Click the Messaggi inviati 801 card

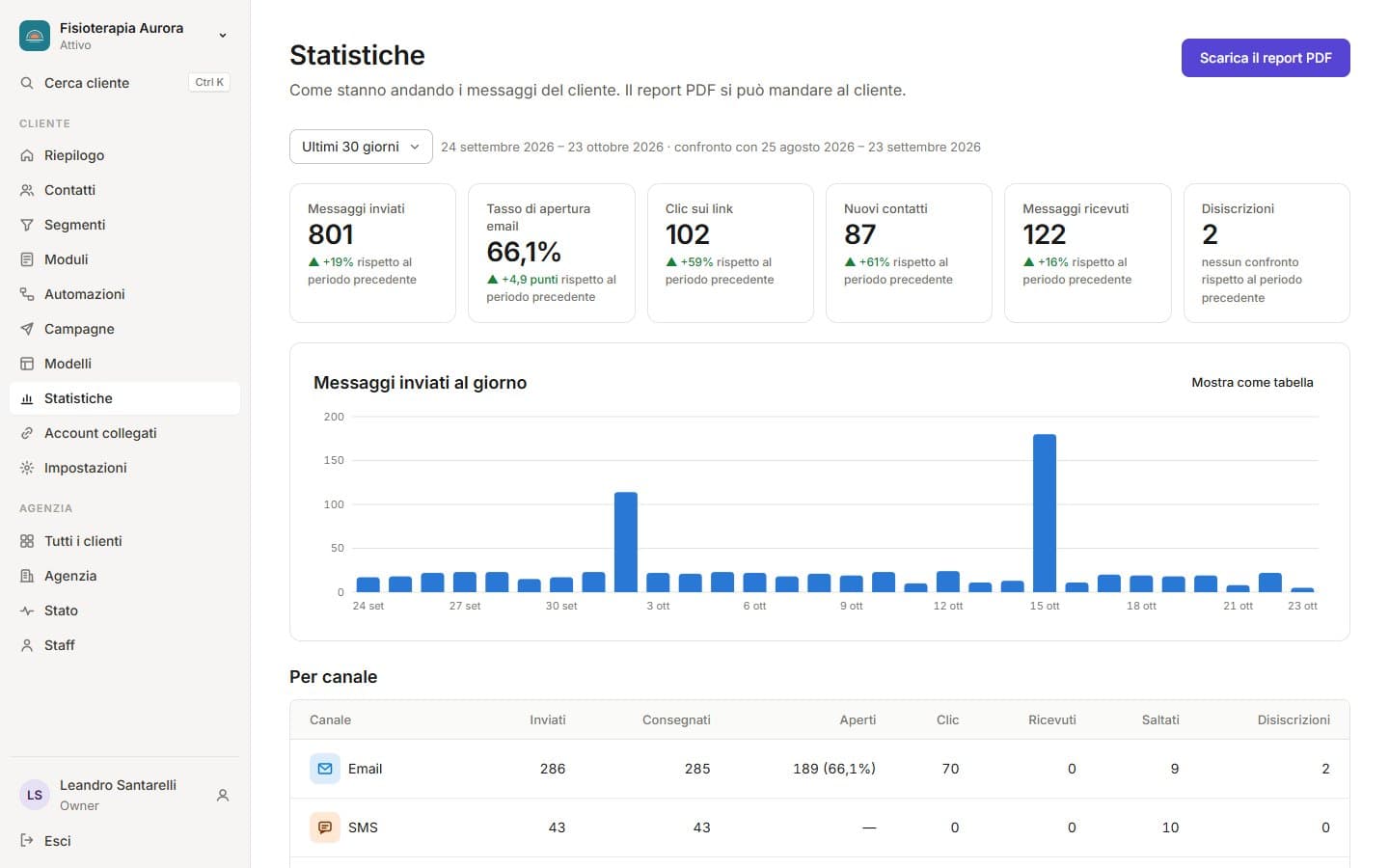tap(372, 253)
